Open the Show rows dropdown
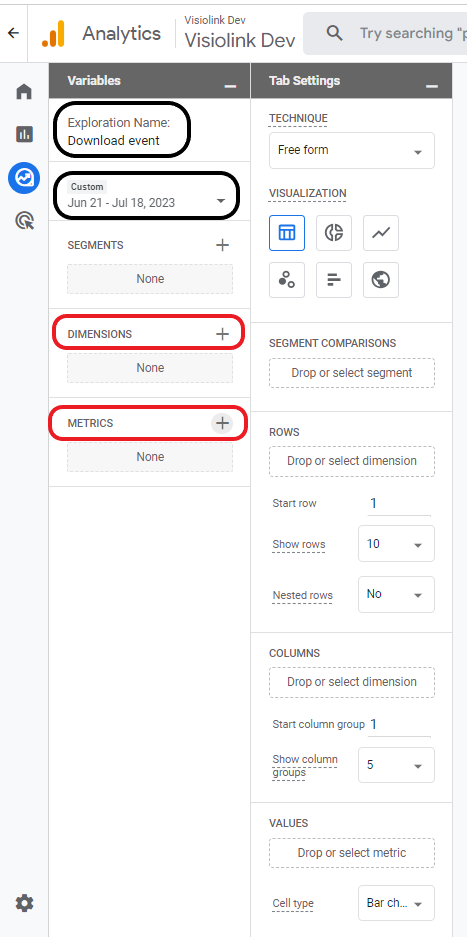The width and height of the screenshot is (467, 937). pos(396,544)
